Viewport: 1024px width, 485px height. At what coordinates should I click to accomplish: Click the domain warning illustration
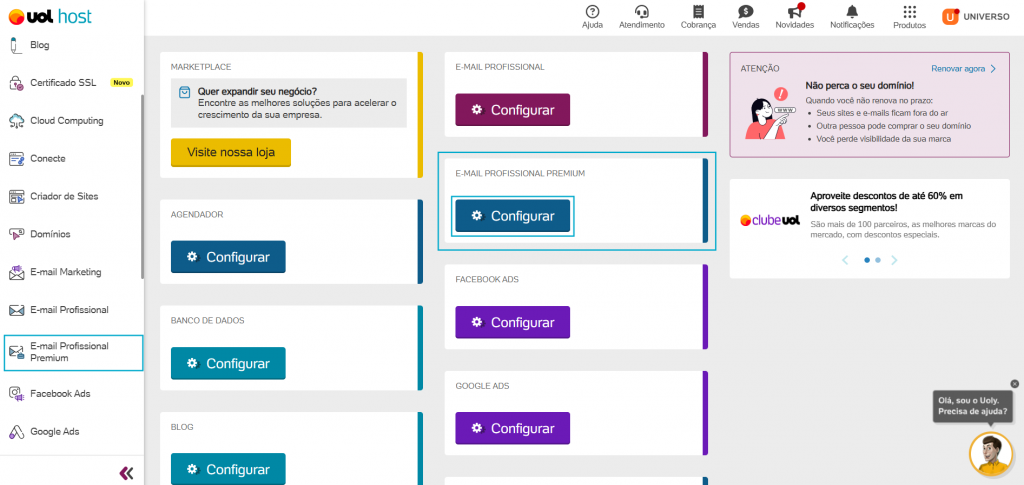(x=769, y=112)
